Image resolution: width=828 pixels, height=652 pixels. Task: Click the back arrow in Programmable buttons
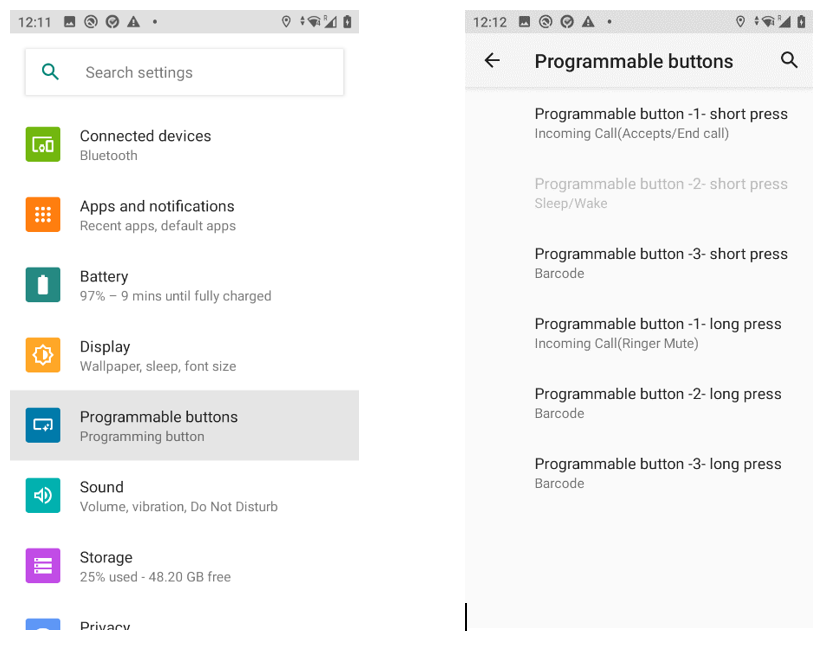click(492, 60)
